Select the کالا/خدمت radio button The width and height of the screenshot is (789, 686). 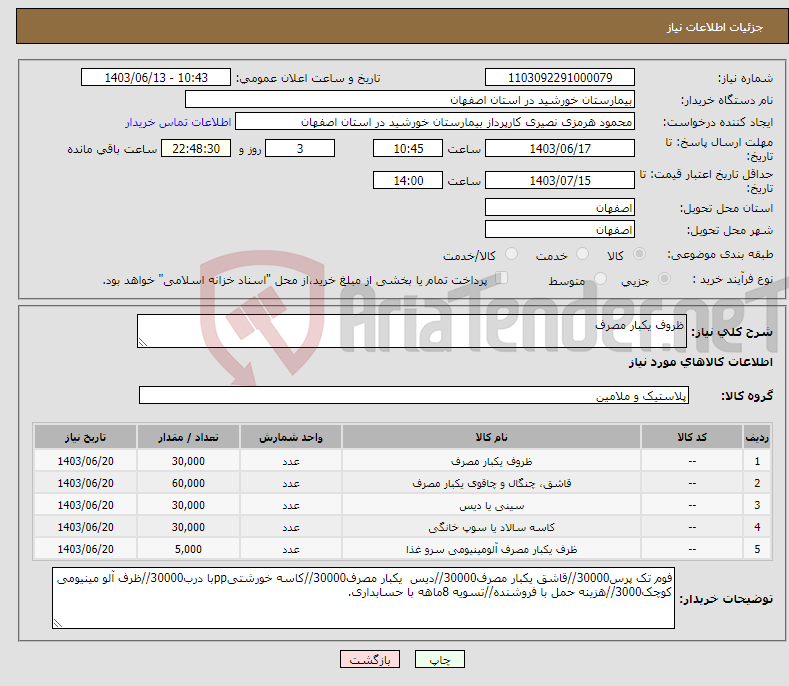511,254
